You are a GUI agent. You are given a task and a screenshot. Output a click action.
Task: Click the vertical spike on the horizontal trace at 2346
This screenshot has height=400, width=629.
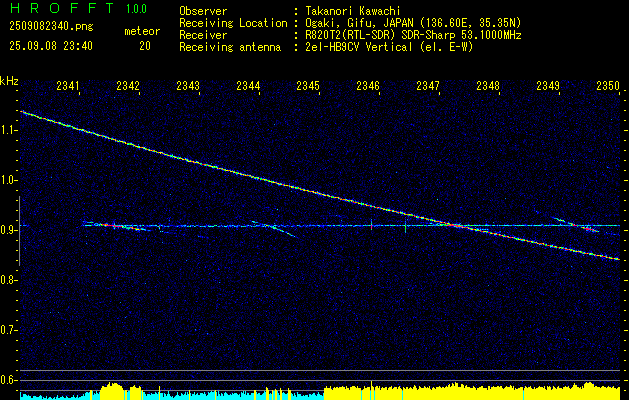coord(371,225)
